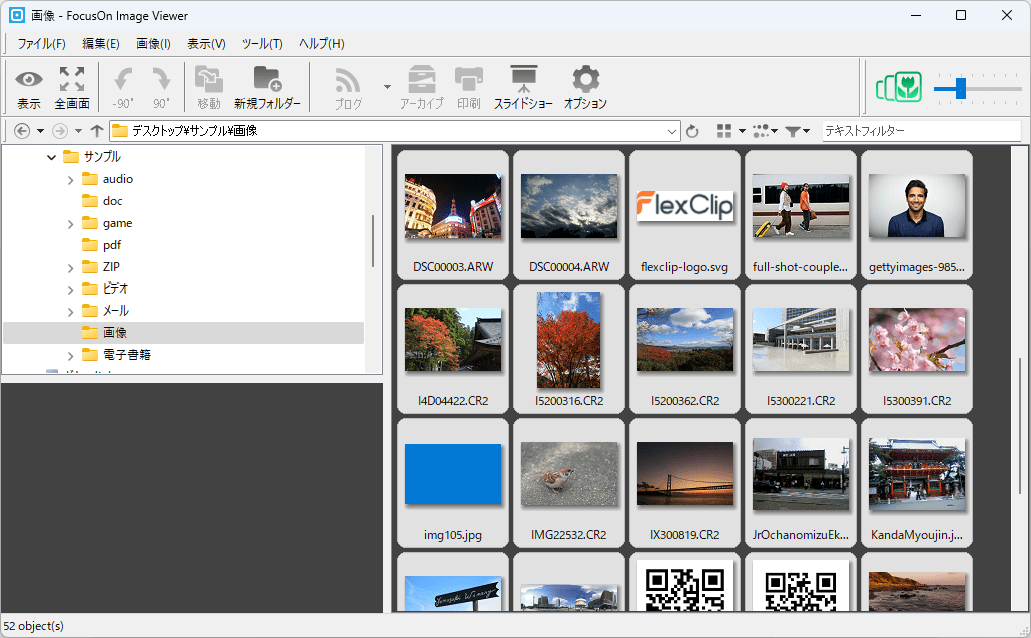Image resolution: width=1031 pixels, height=638 pixels.
Task: Open the filter funnel dropdown
Action: click(798, 131)
